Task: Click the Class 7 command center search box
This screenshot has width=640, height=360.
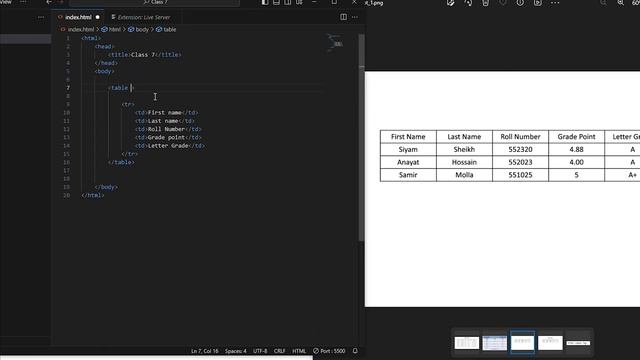Action: click(x=154, y=2)
